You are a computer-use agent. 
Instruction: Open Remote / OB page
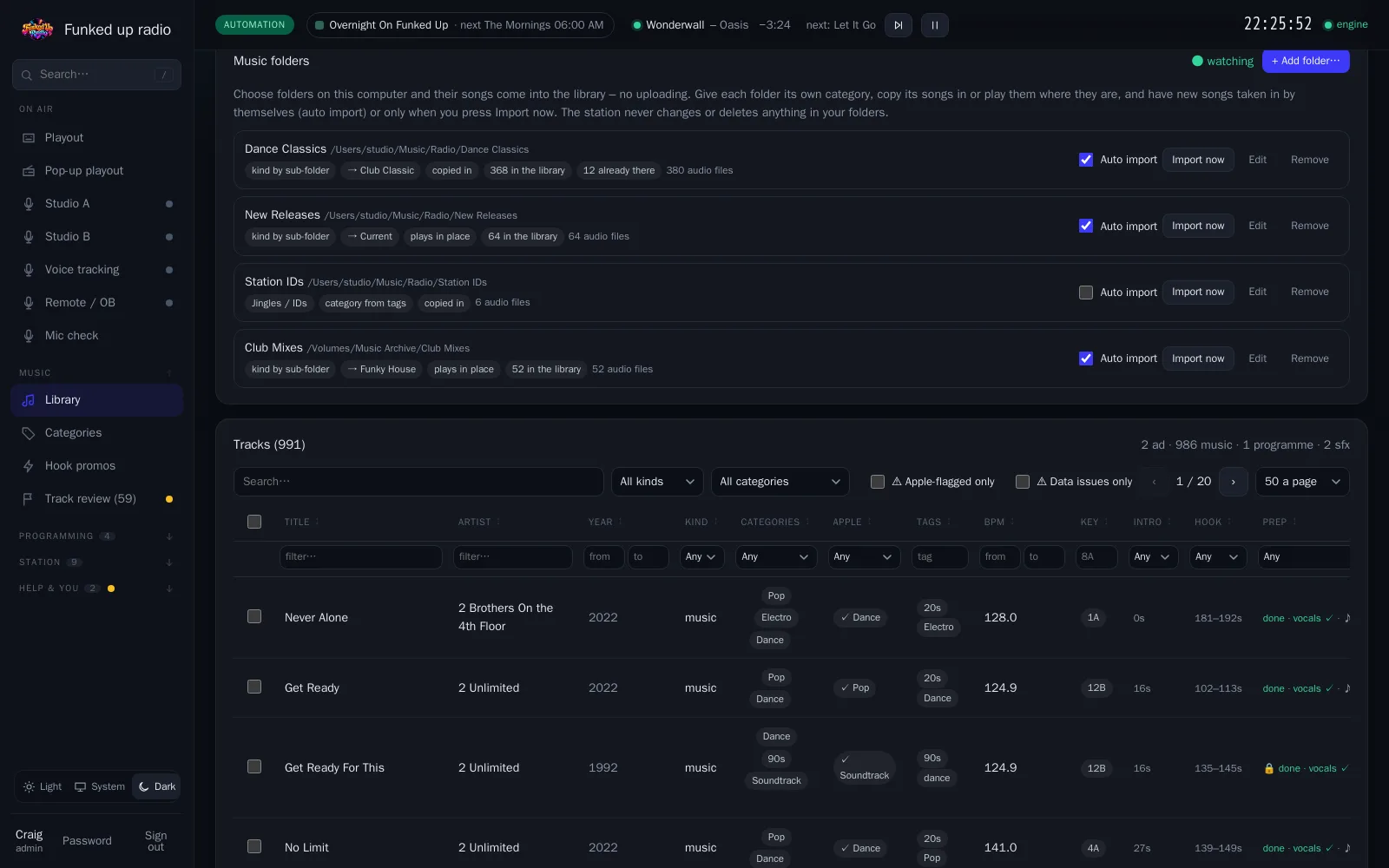pyautogui.click(x=96, y=303)
